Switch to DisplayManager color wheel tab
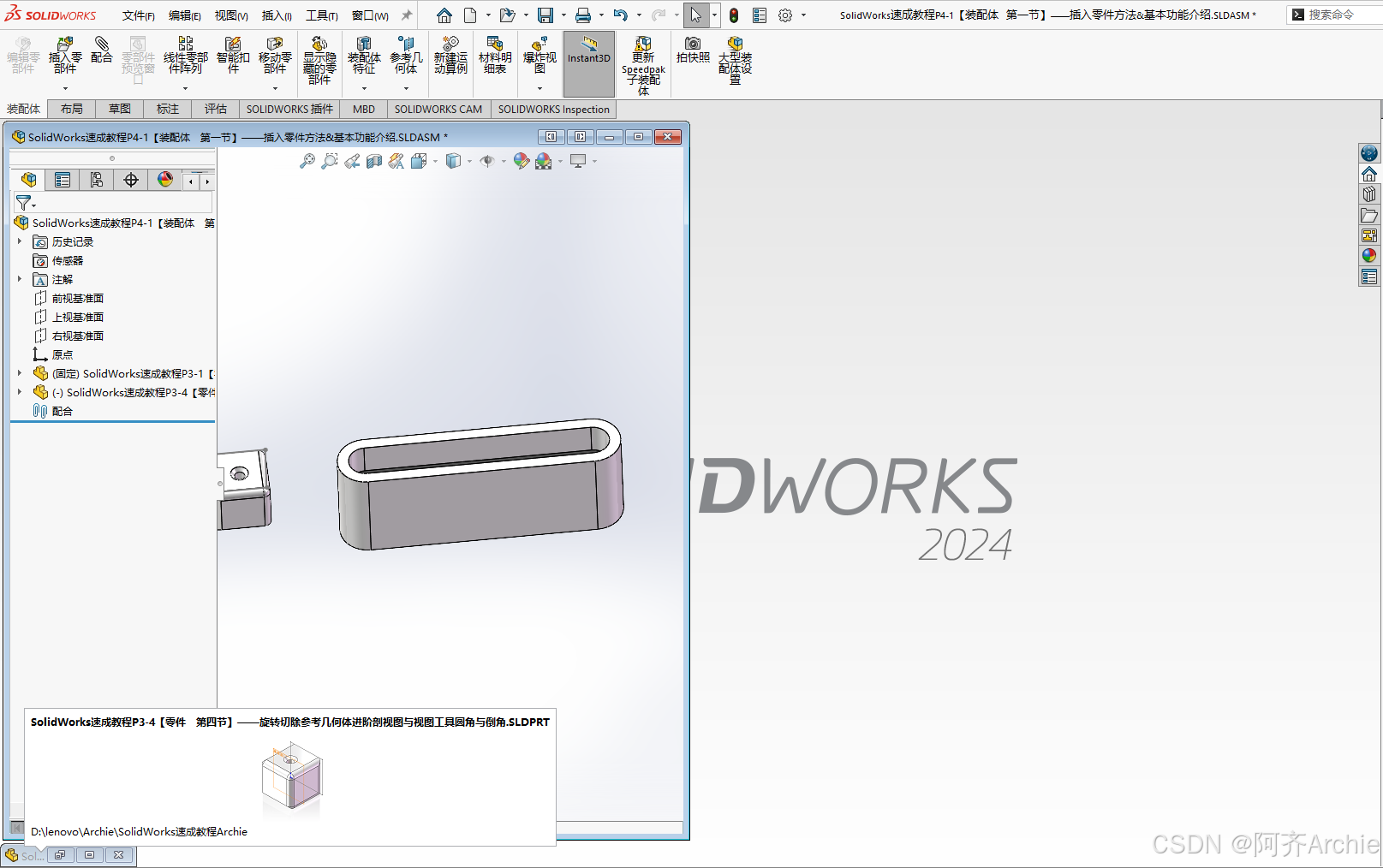This screenshot has height=868, width=1383. click(x=165, y=180)
